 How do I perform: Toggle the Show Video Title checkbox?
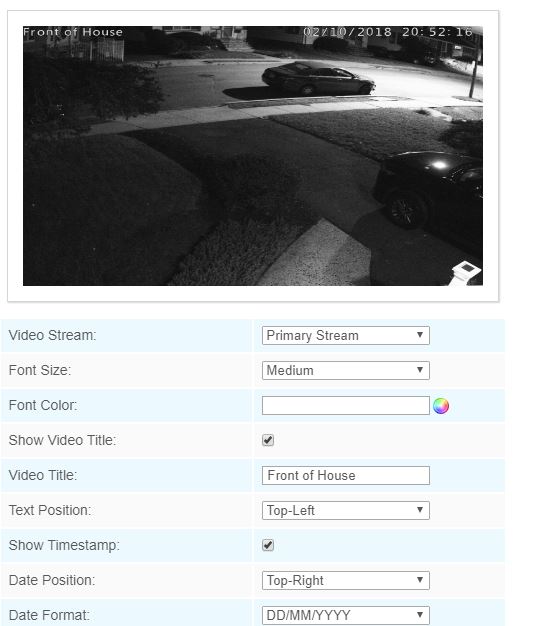coord(268,440)
